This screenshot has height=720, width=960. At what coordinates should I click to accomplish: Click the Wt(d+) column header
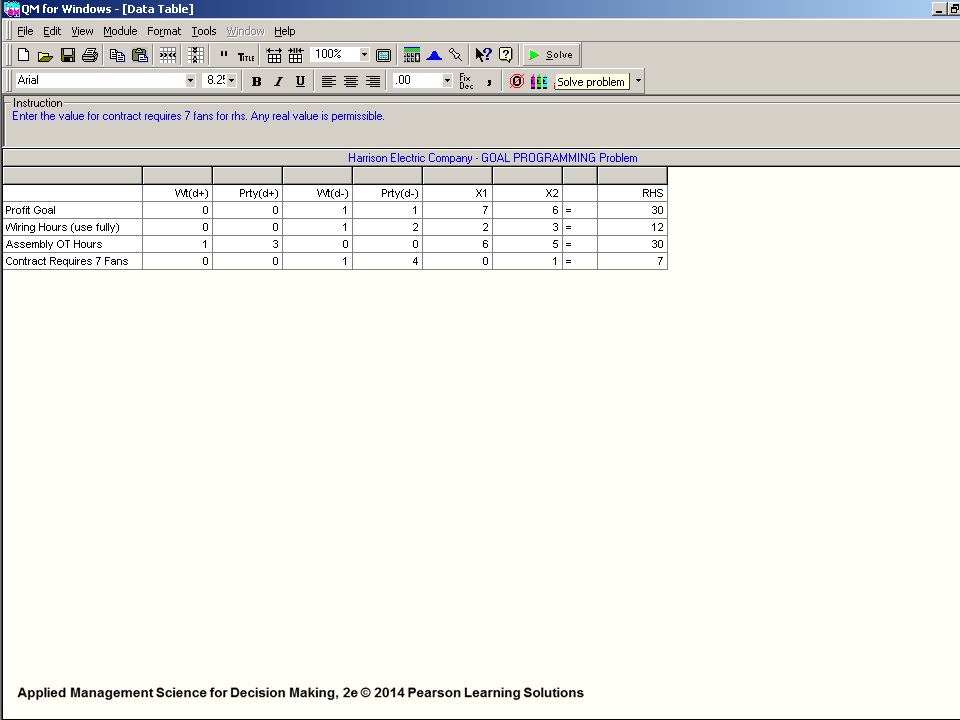click(x=178, y=193)
